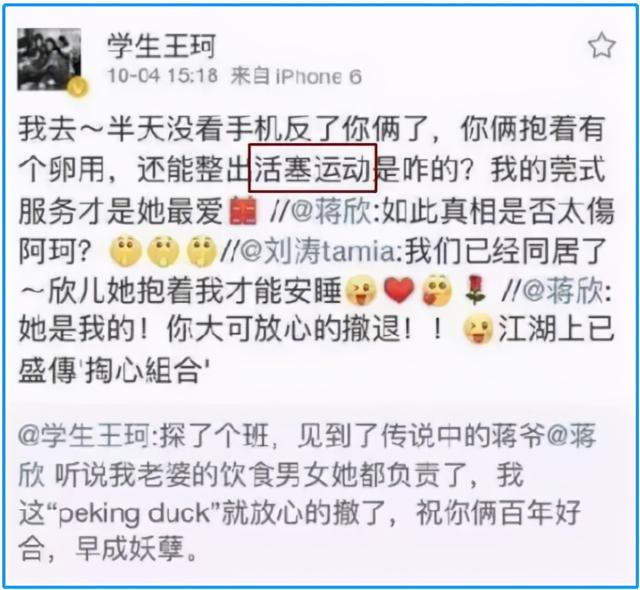Screen dimensions: 640x590
Task: Click the 来自 iPhone 6 source link
Action: click(x=296, y=76)
